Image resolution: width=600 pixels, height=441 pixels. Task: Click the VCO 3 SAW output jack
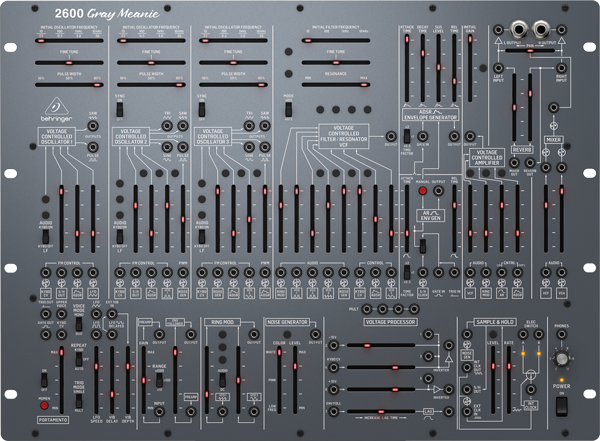[x=265, y=126]
